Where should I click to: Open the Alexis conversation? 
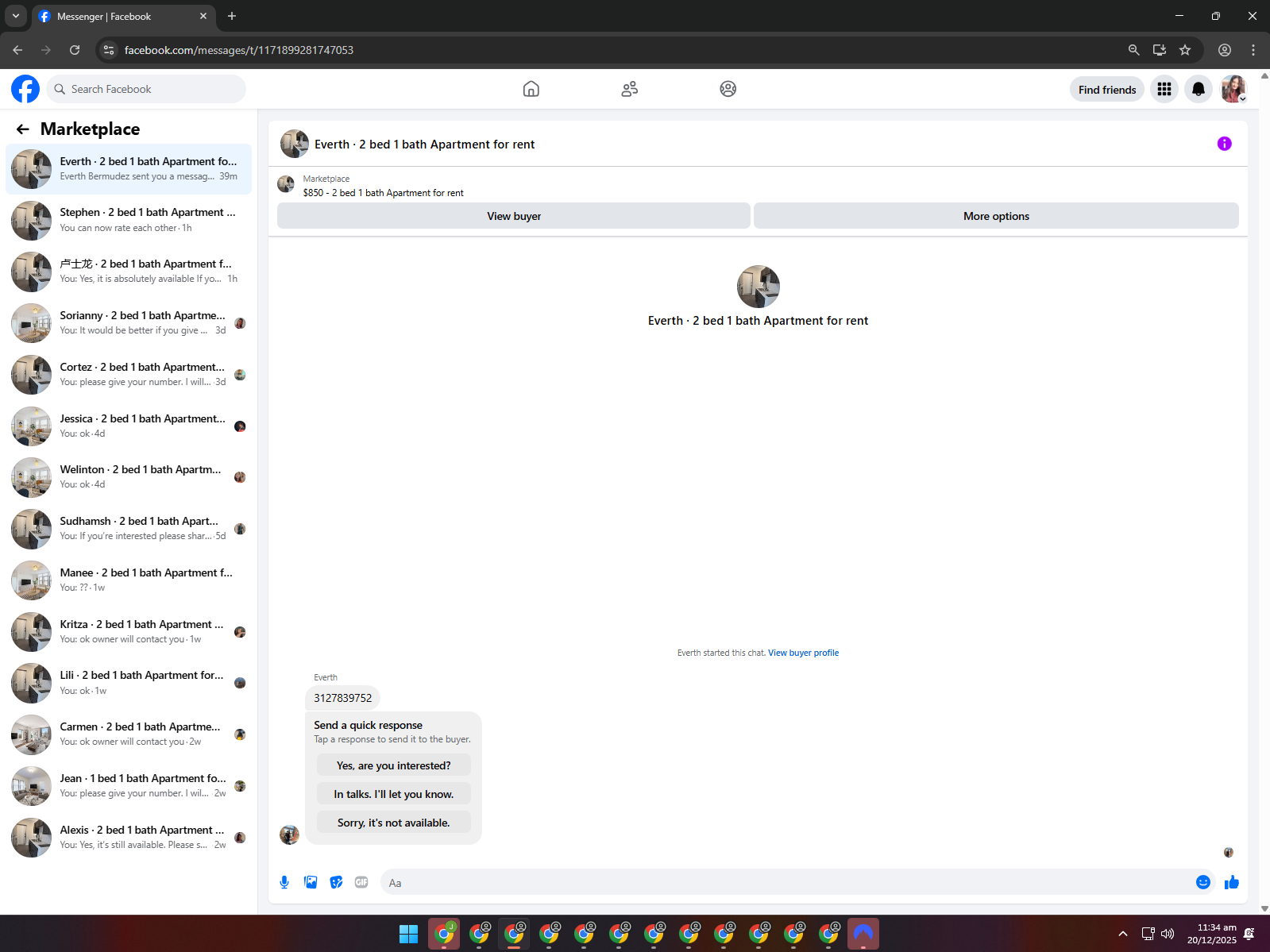click(x=129, y=838)
